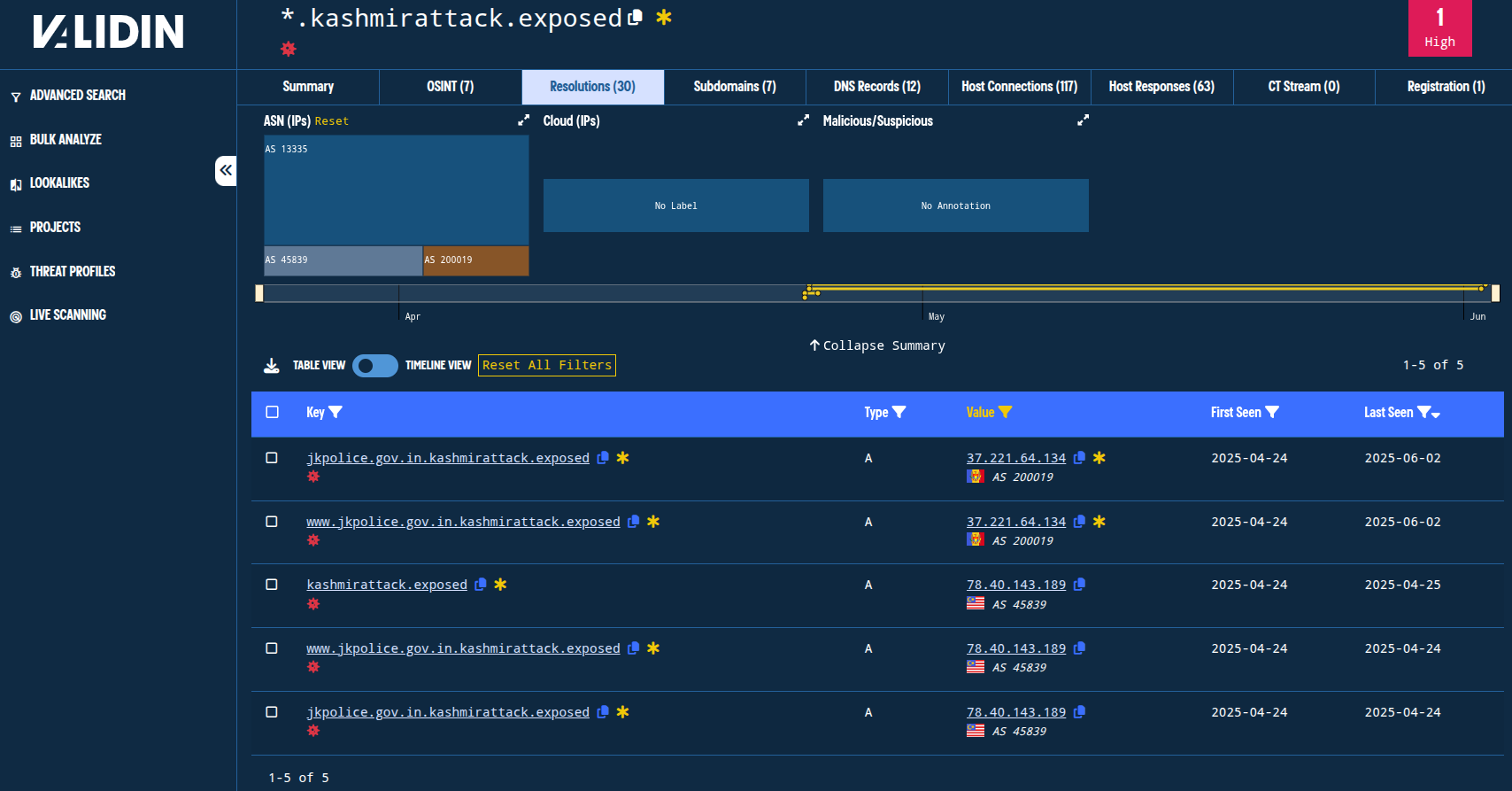Screen dimensions: 1512x791
Task: Open the Summary tab
Action: 308,87
